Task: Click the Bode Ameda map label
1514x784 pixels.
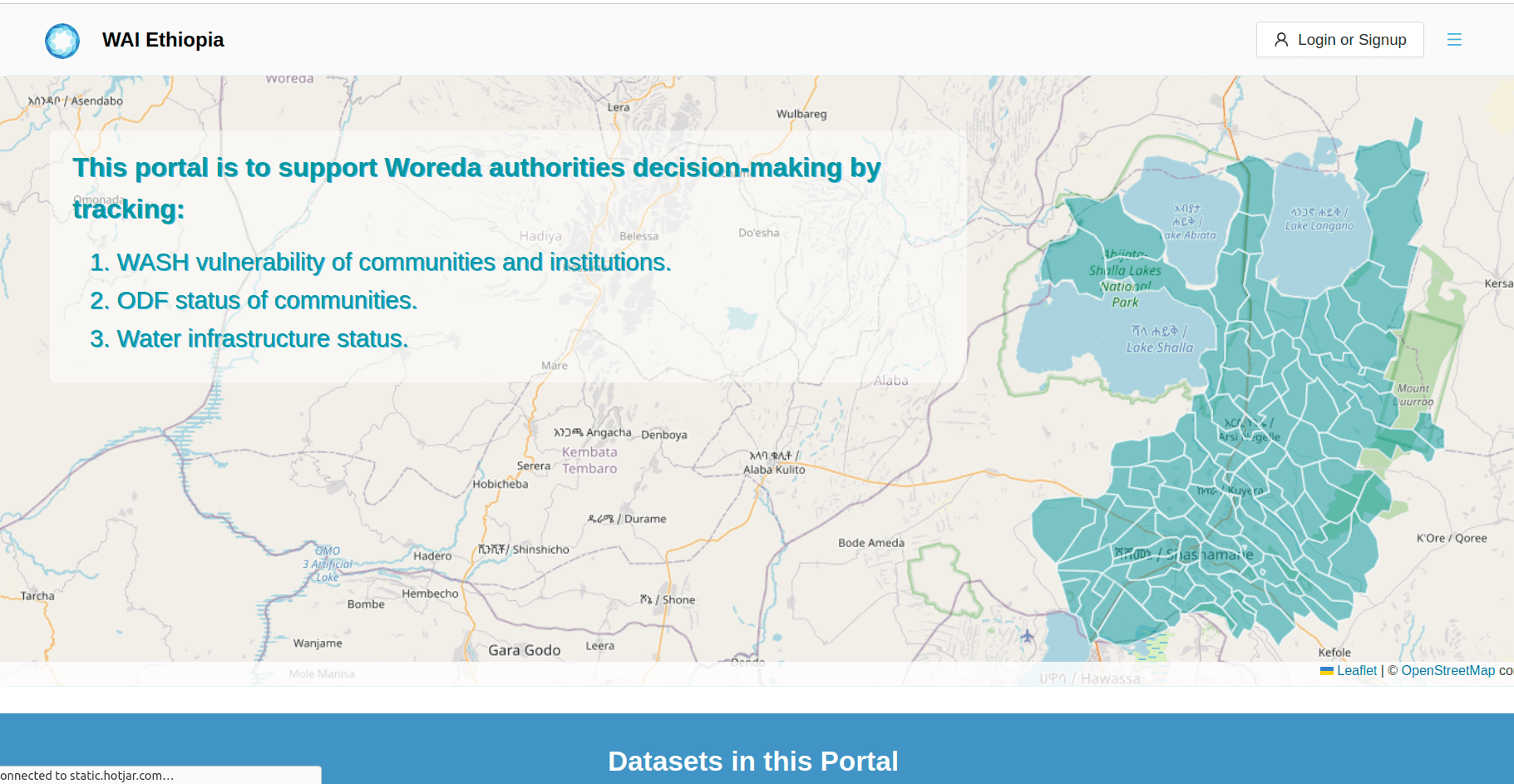Action: (x=871, y=543)
